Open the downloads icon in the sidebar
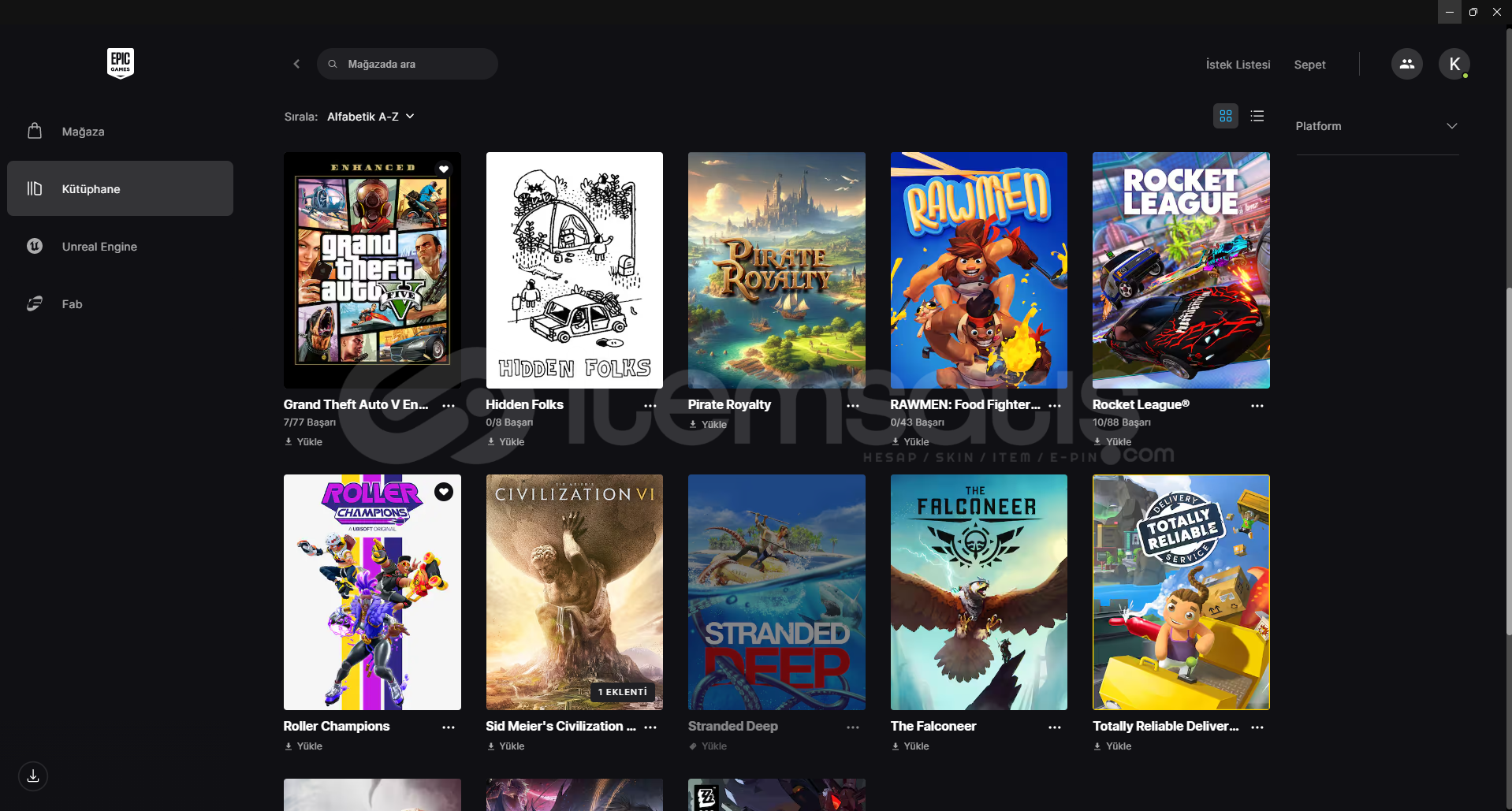 point(33,776)
